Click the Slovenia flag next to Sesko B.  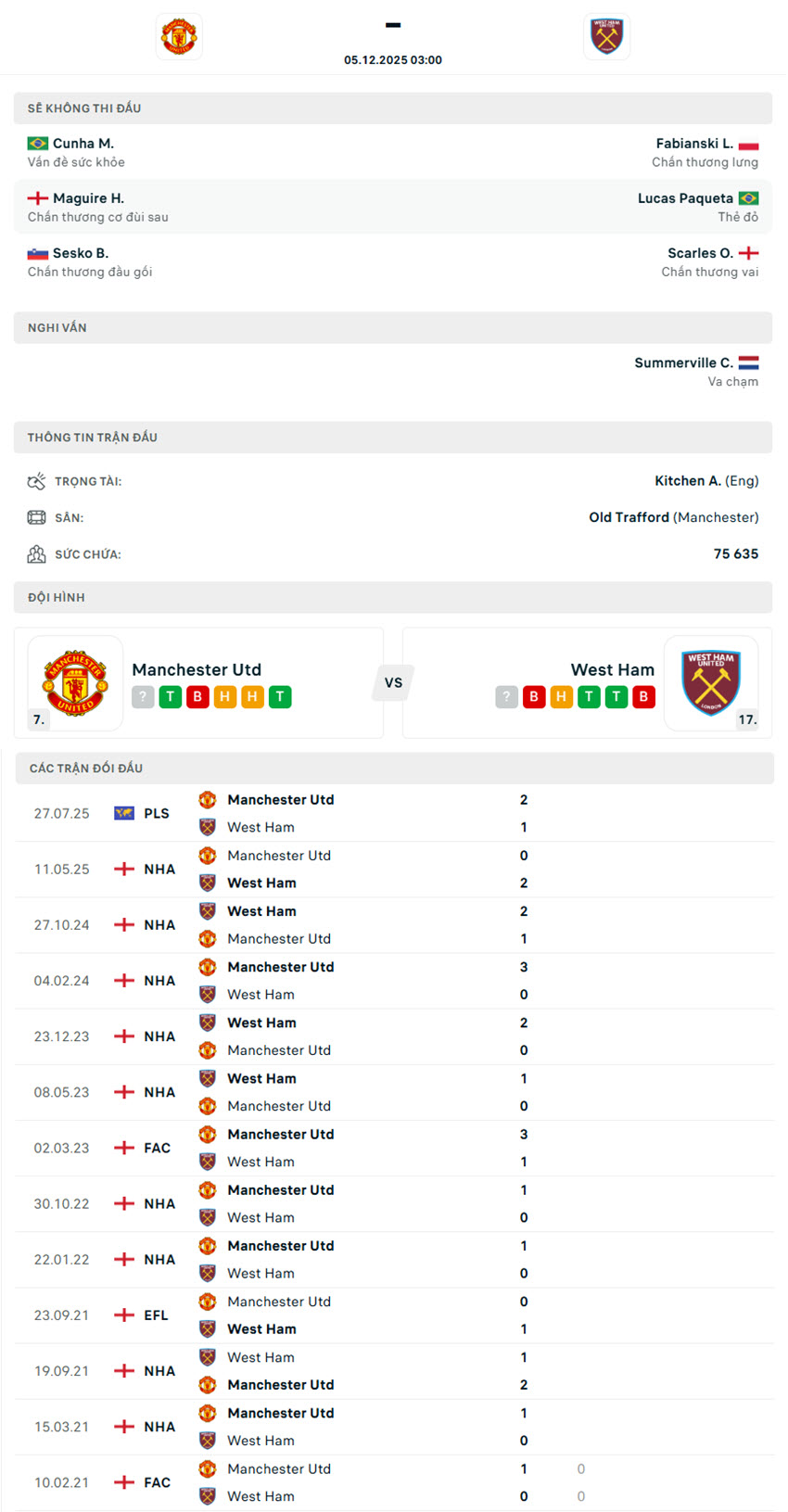pos(37,252)
